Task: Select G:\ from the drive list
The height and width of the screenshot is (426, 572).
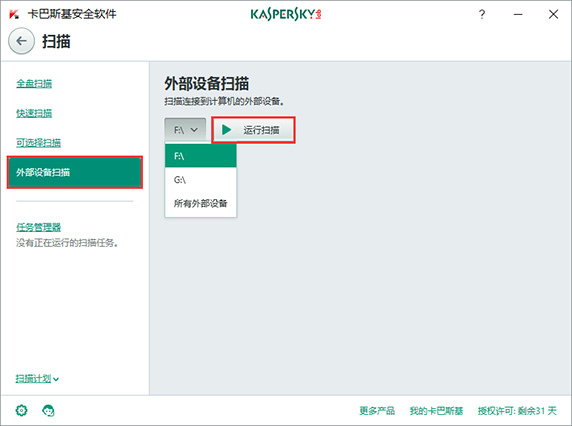Action: (201, 179)
